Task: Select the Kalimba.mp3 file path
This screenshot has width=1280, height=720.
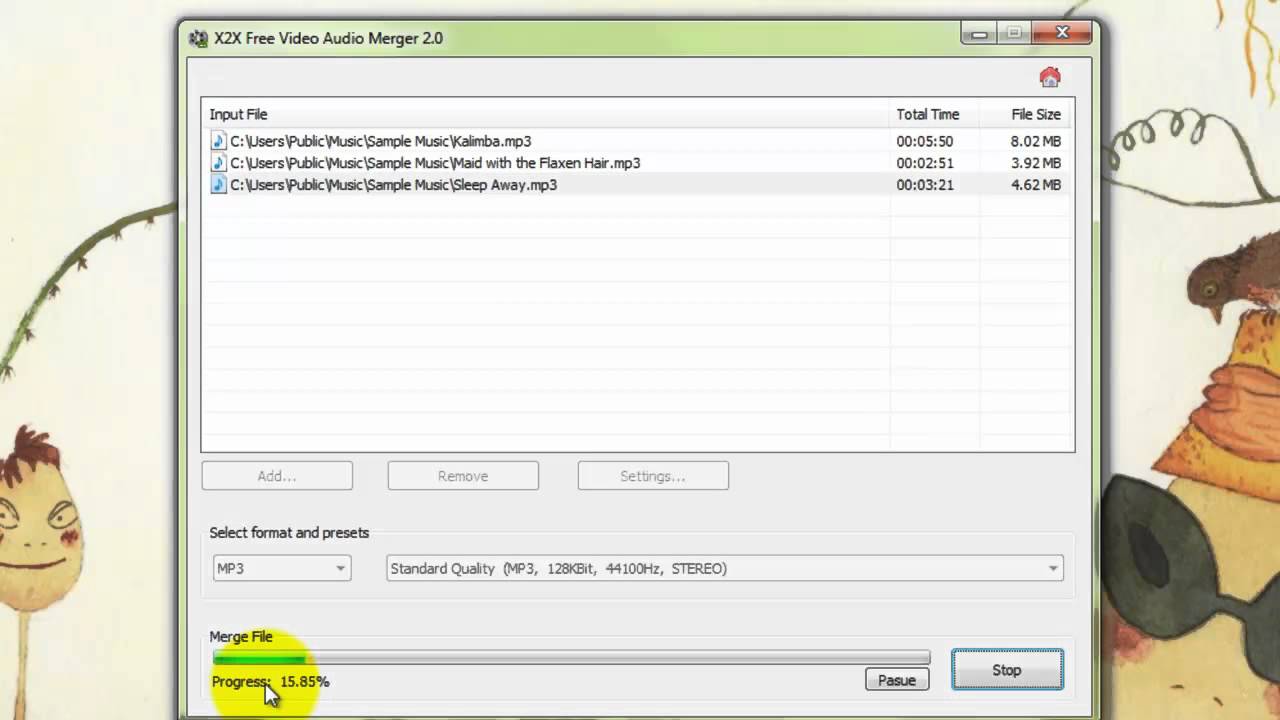Action: pos(381,141)
